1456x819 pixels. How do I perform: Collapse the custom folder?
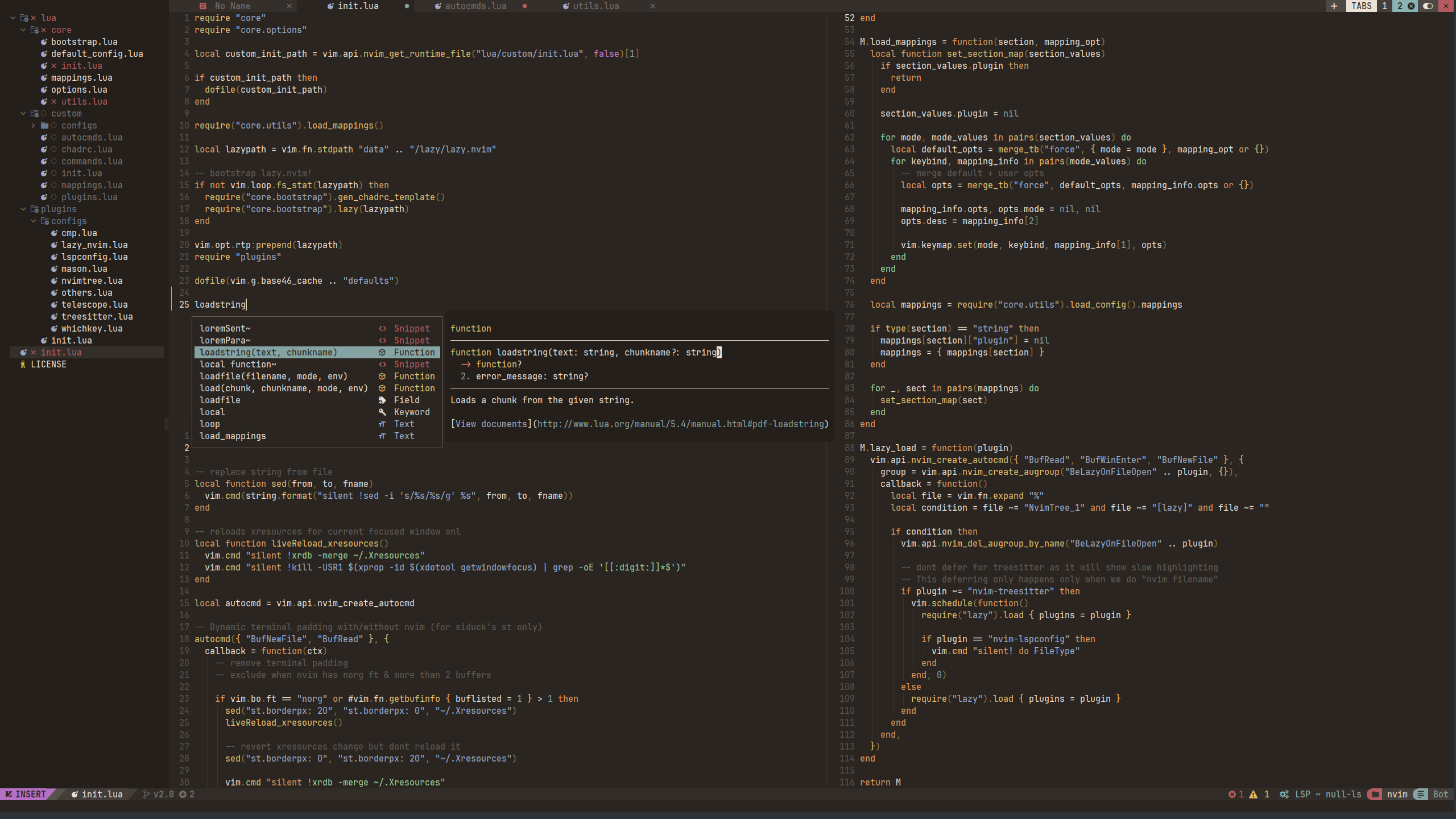[x=23, y=113]
